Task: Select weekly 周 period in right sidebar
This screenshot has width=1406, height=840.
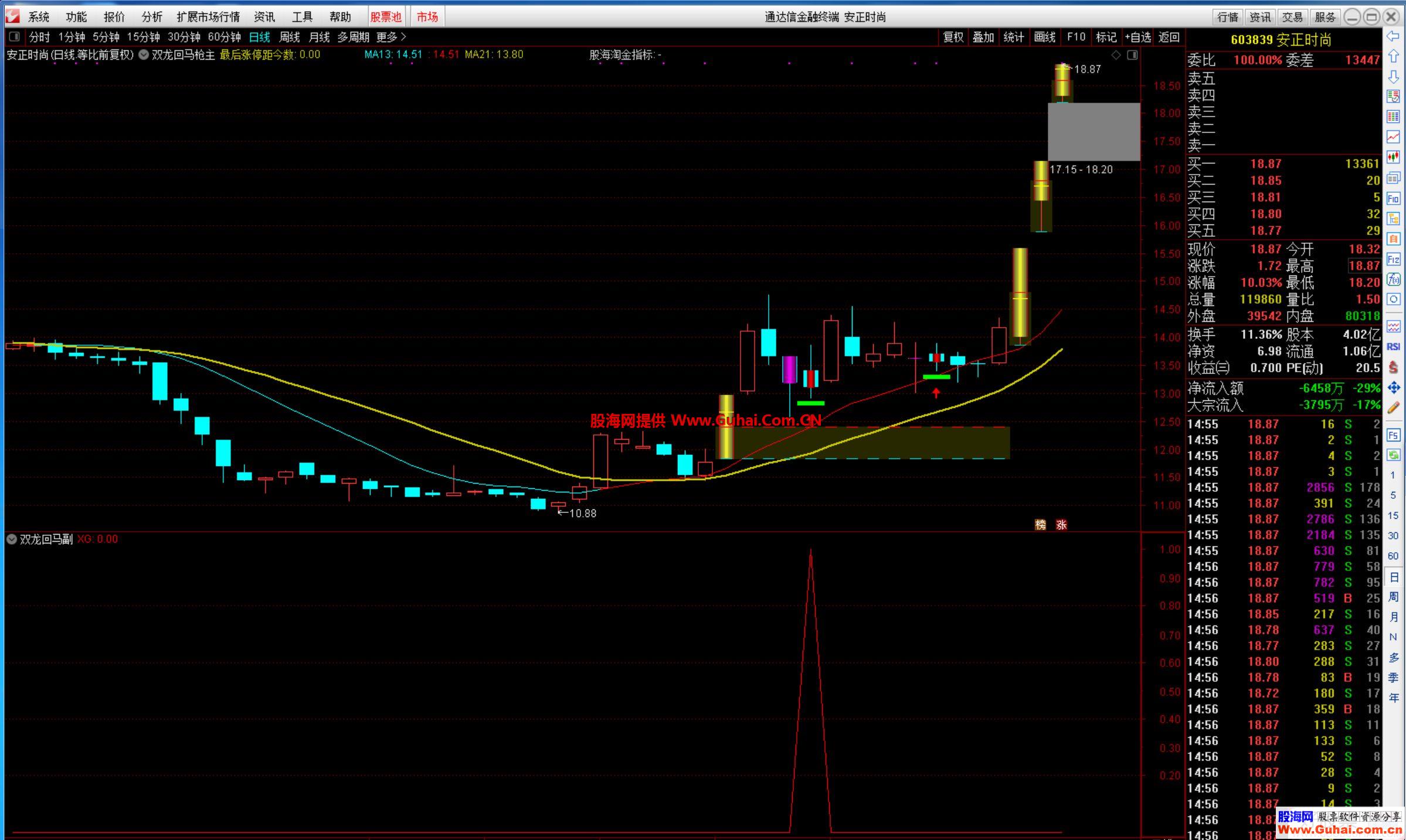Action: pyautogui.click(x=1393, y=597)
